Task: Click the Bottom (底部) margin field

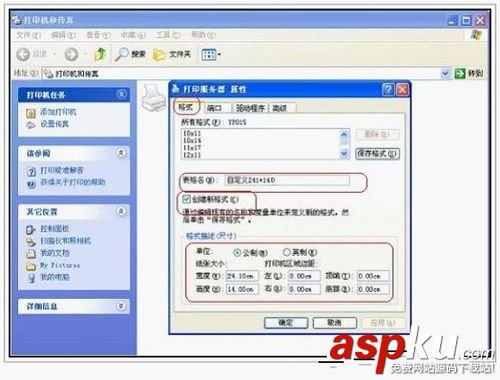Action: (x=373, y=289)
